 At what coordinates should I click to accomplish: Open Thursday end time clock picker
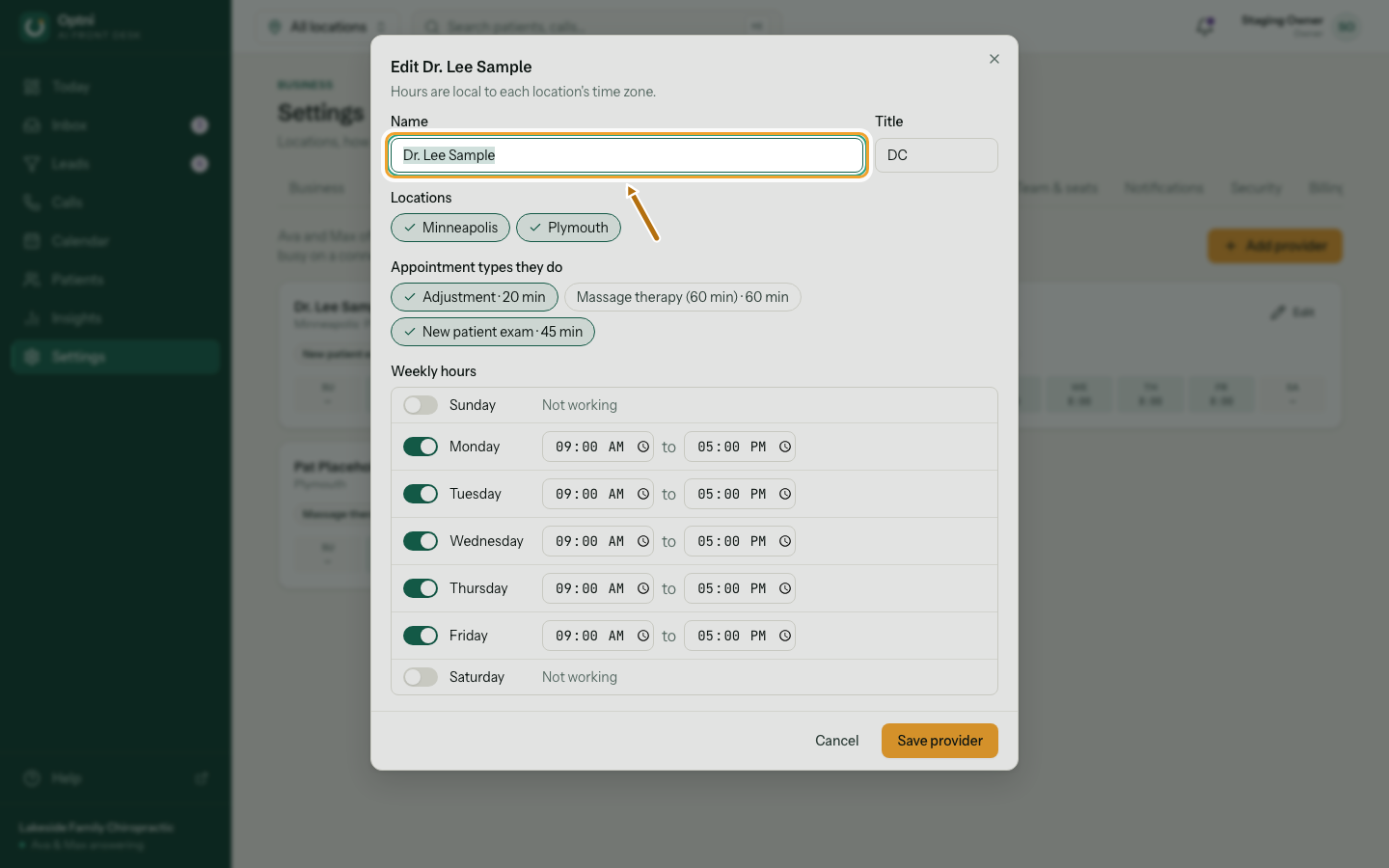pos(785,588)
